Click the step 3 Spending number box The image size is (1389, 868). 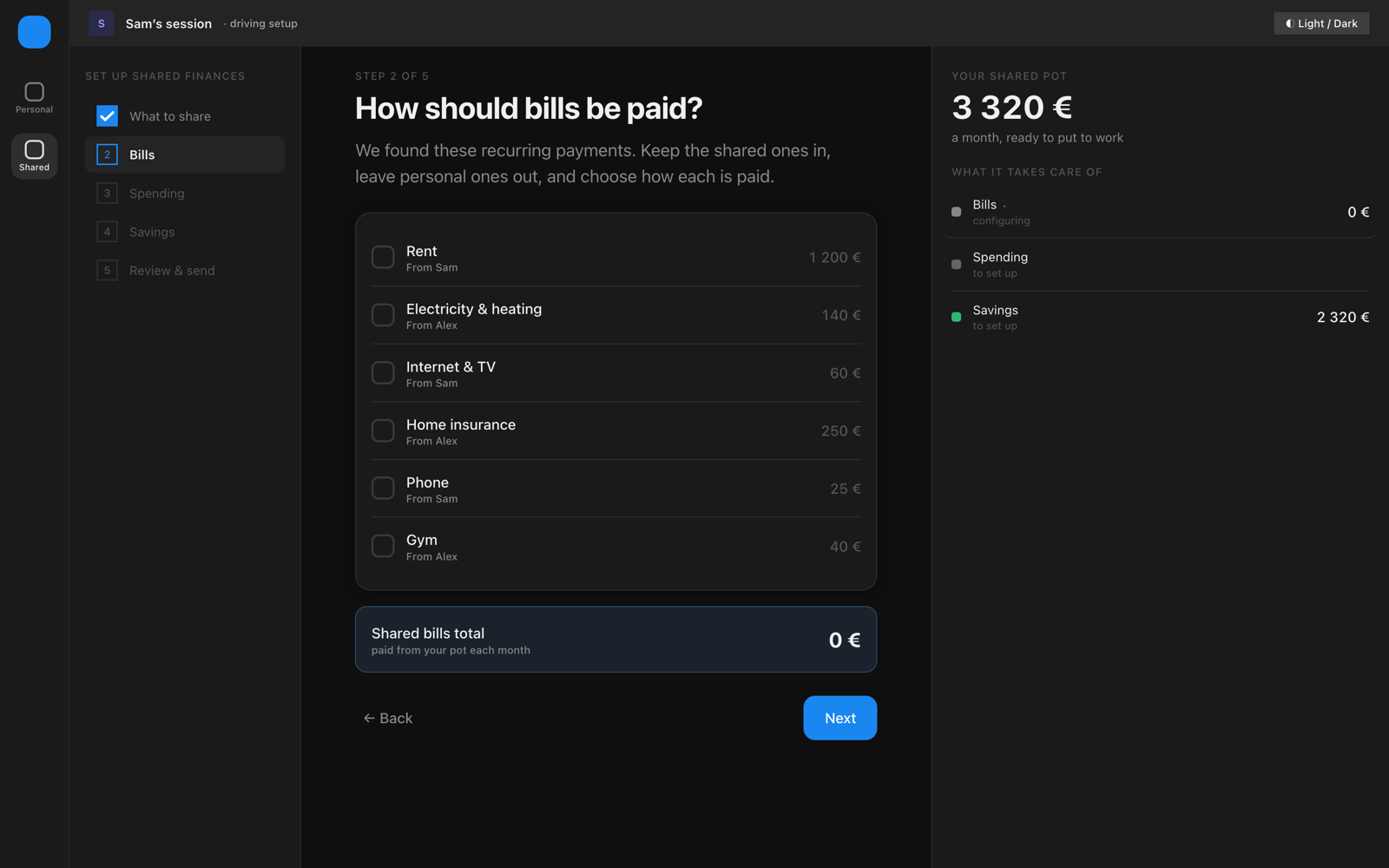pos(107,193)
